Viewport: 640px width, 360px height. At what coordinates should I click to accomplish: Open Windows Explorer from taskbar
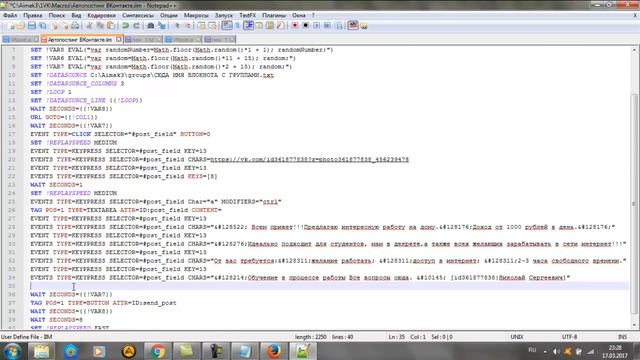coord(41,351)
